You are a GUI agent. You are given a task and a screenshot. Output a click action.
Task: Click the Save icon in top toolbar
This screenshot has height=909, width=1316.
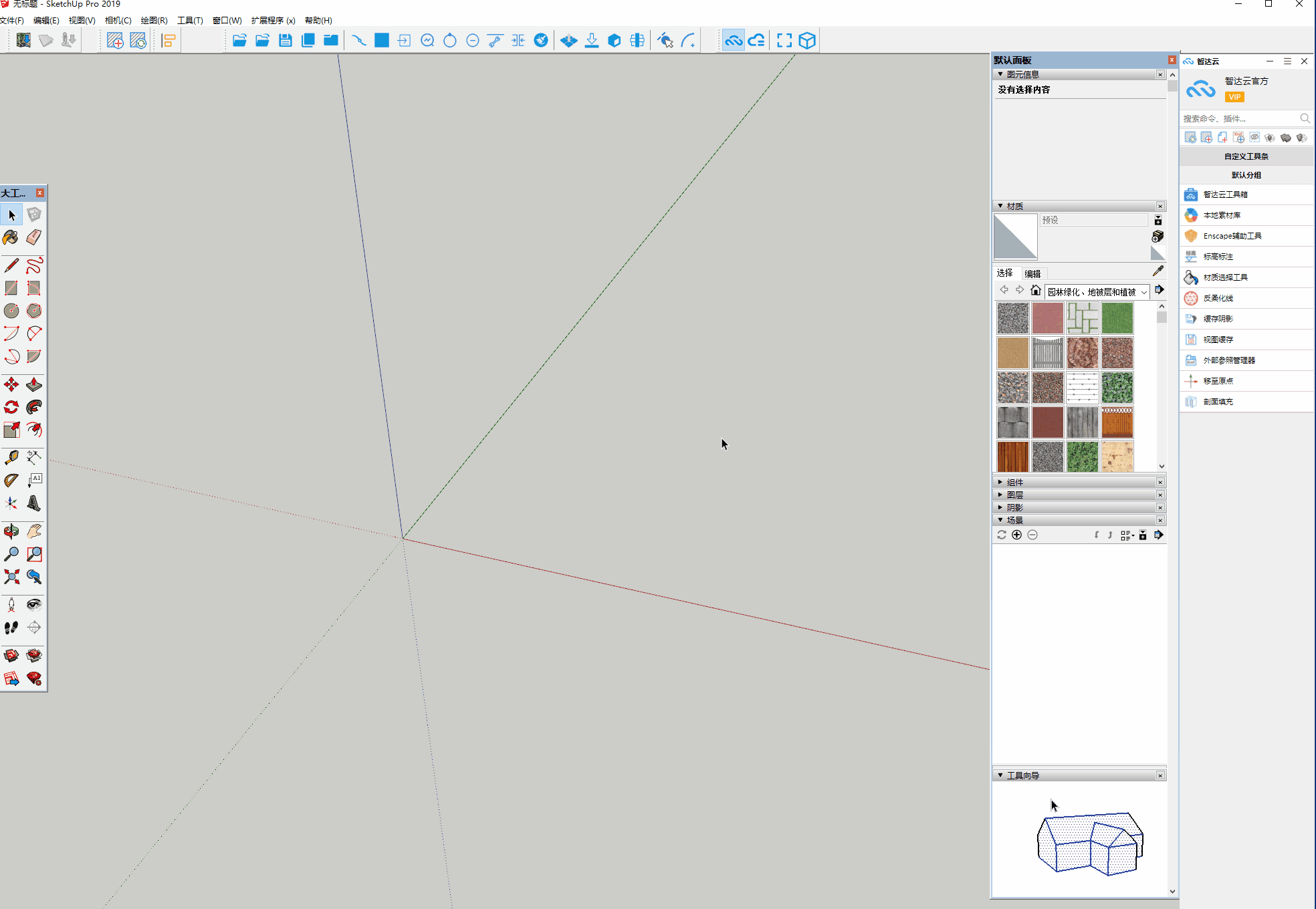(286, 41)
